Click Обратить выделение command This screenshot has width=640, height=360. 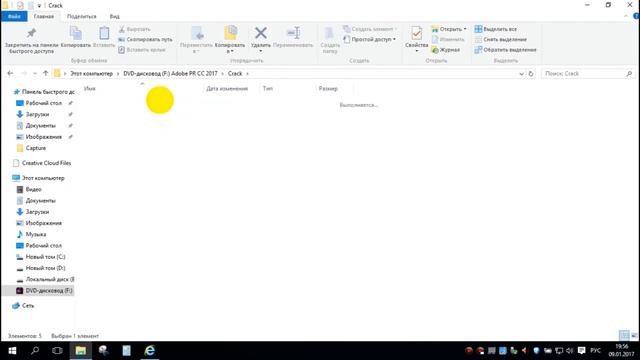pyautogui.click(x=505, y=50)
